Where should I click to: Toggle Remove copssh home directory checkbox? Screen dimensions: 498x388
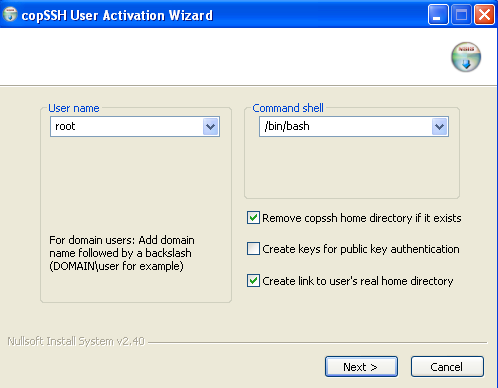(253, 218)
